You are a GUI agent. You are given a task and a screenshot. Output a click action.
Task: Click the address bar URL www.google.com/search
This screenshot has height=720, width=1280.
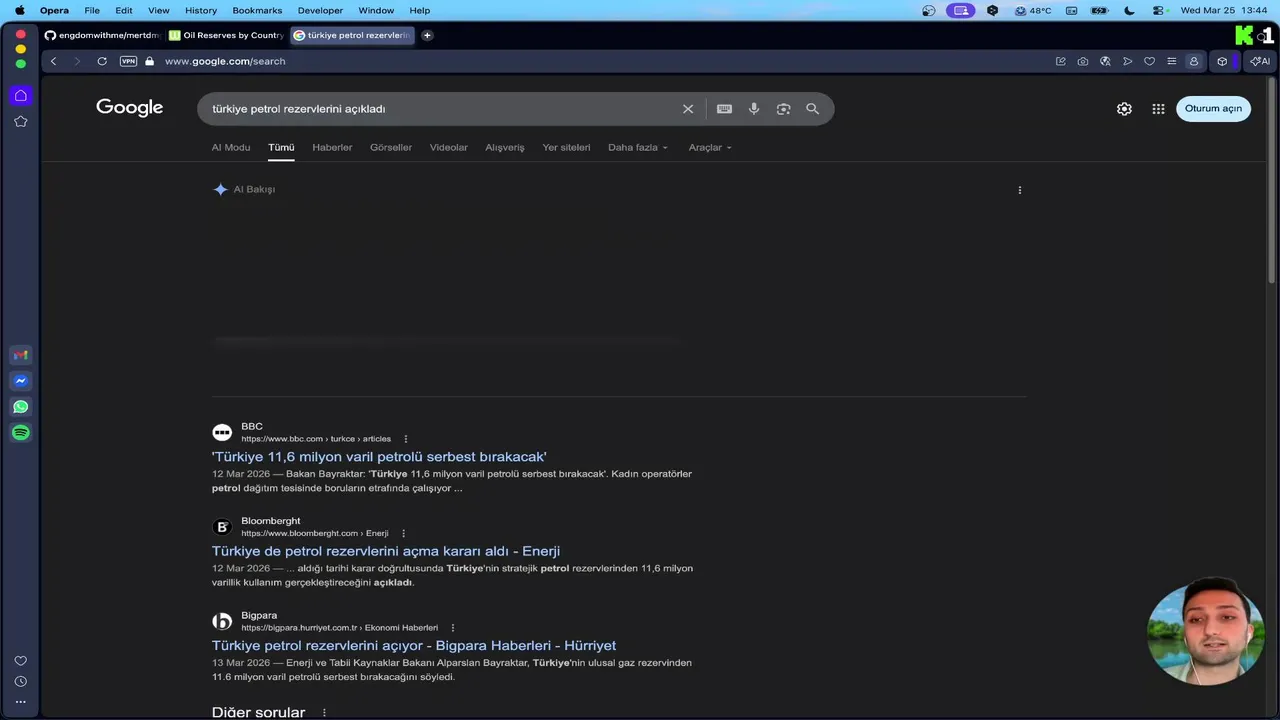225,61
